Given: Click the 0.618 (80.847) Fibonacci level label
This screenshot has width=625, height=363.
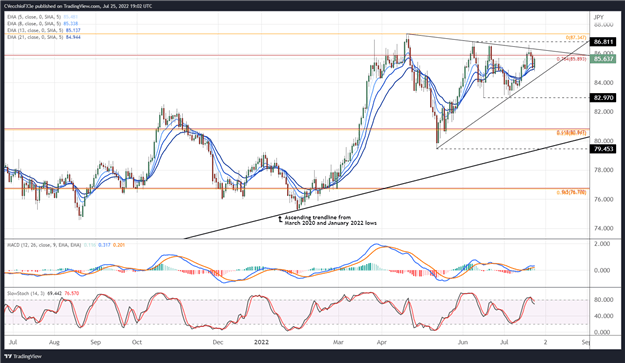Looking at the screenshot, I should click(571, 132).
